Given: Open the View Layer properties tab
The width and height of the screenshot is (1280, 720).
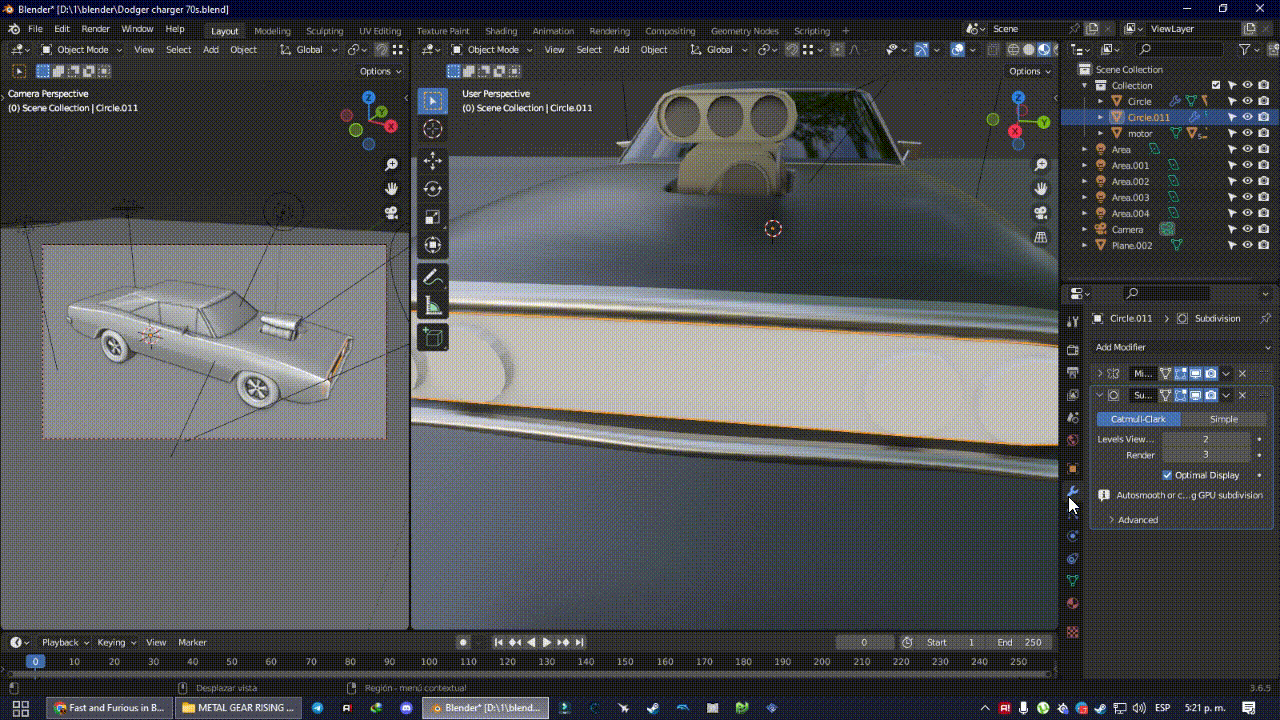Looking at the screenshot, I should (x=1072, y=395).
